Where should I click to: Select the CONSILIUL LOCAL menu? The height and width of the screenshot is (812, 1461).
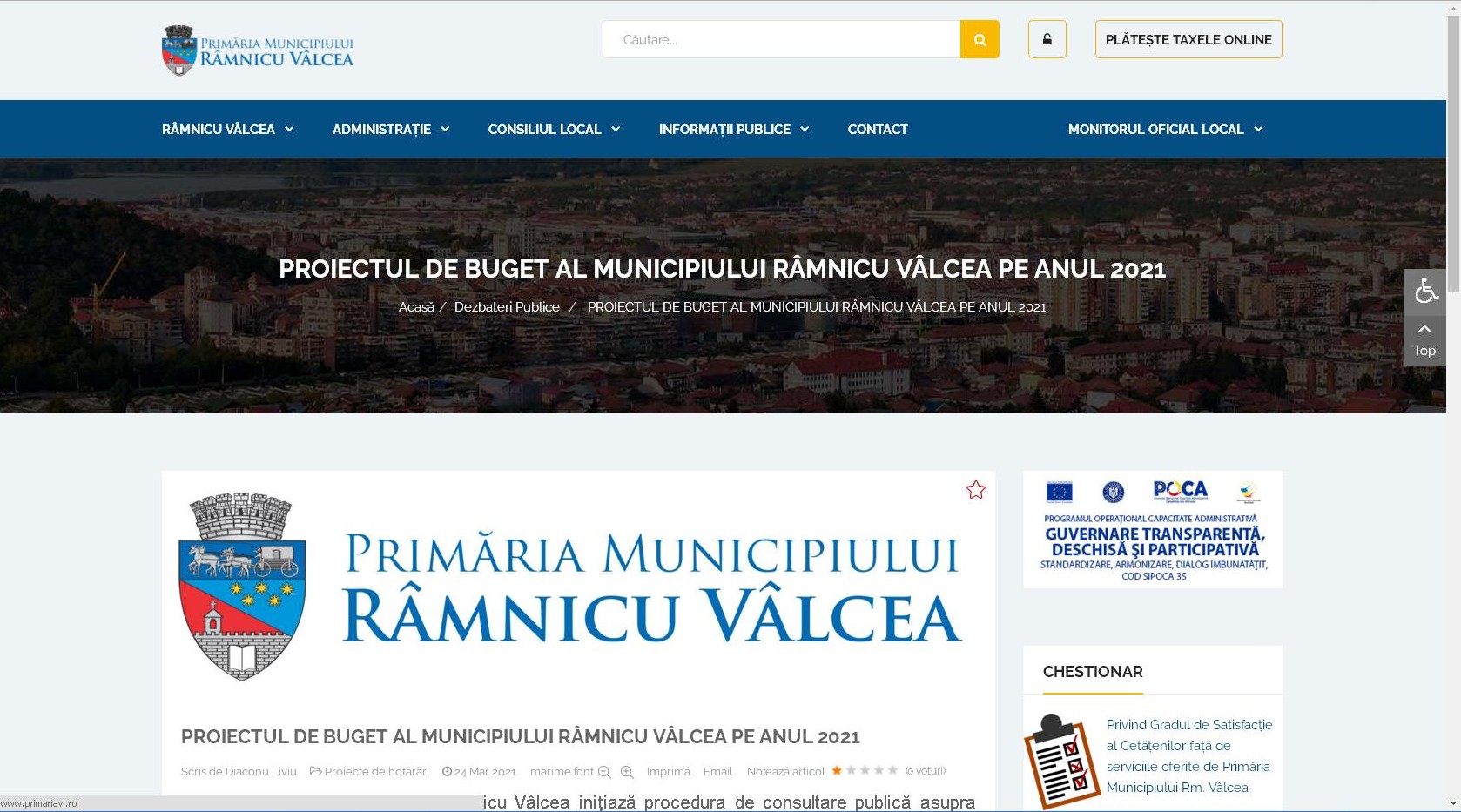pyautogui.click(x=552, y=129)
